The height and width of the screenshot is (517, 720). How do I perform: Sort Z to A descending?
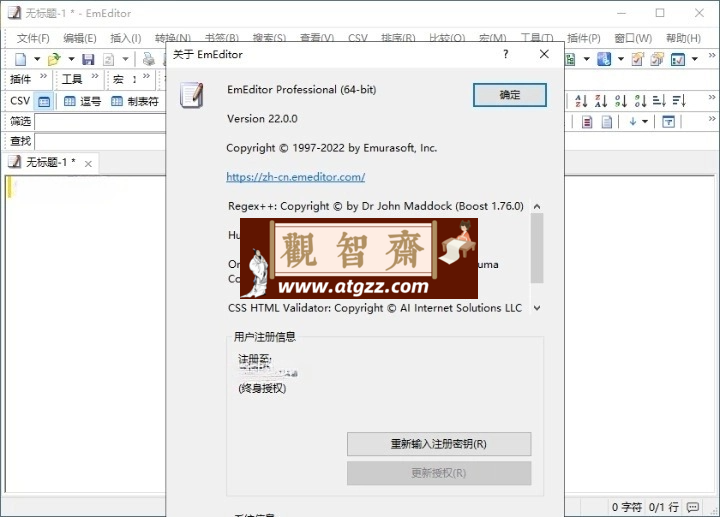pos(601,101)
